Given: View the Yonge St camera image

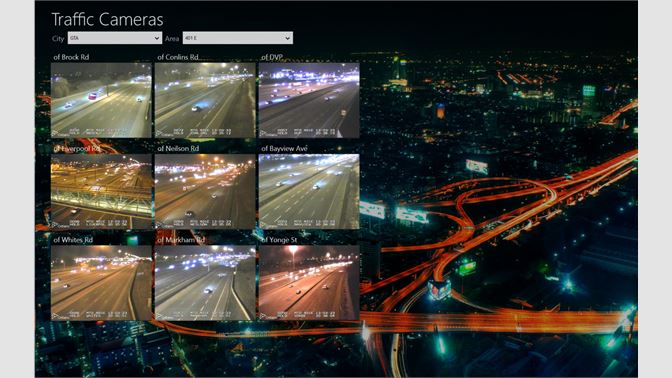Looking at the screenshot, I should (309, 283).
